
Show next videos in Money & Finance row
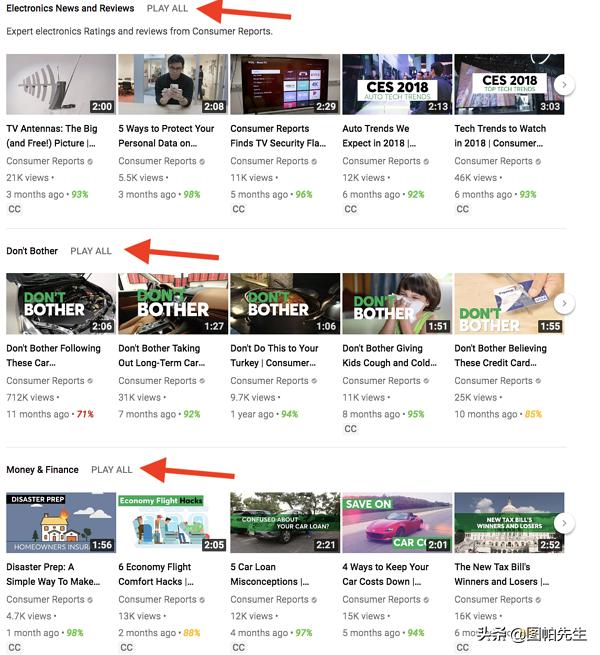564,523
